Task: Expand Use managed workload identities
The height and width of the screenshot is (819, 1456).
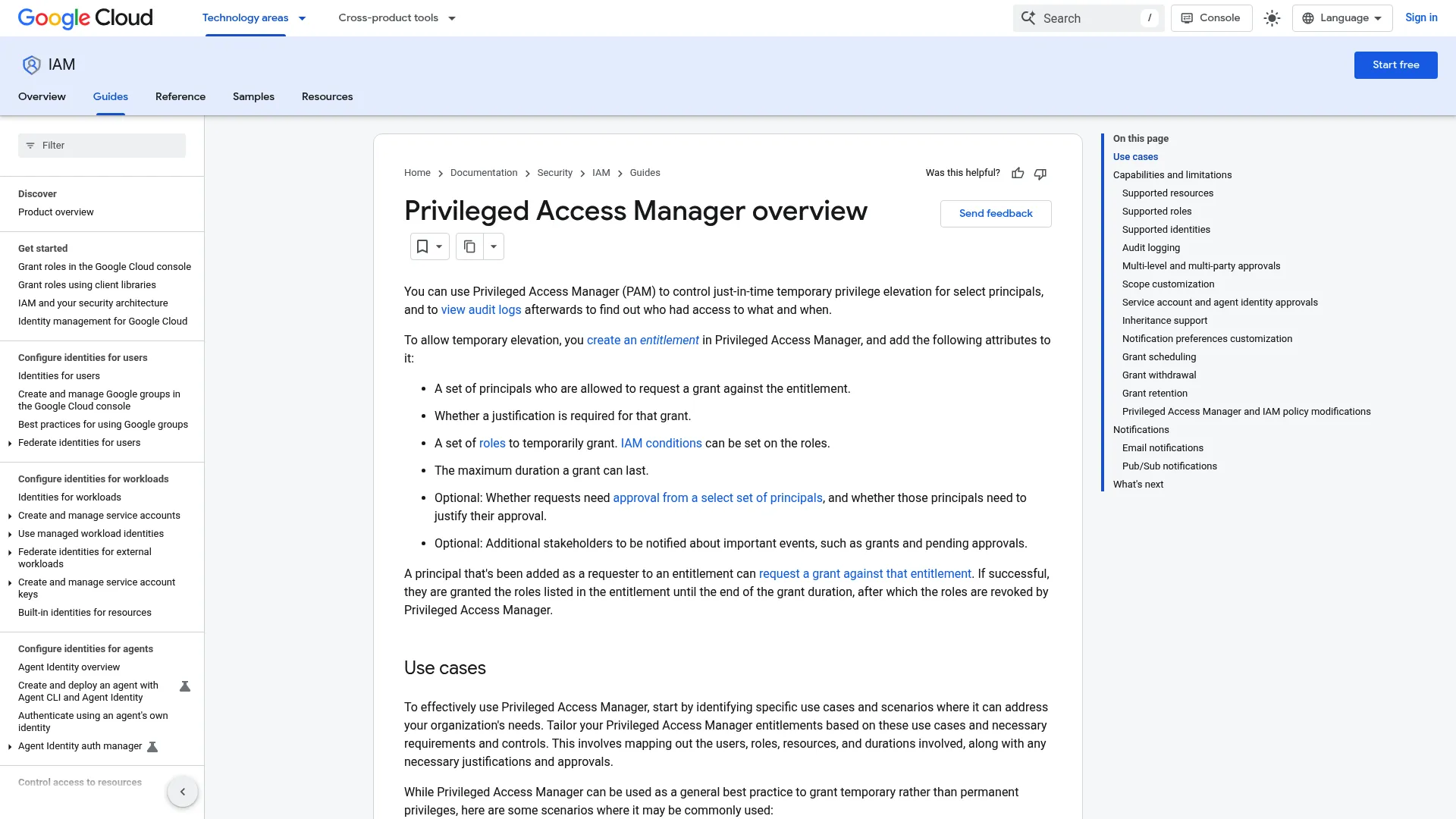Action: pos(9,535)
